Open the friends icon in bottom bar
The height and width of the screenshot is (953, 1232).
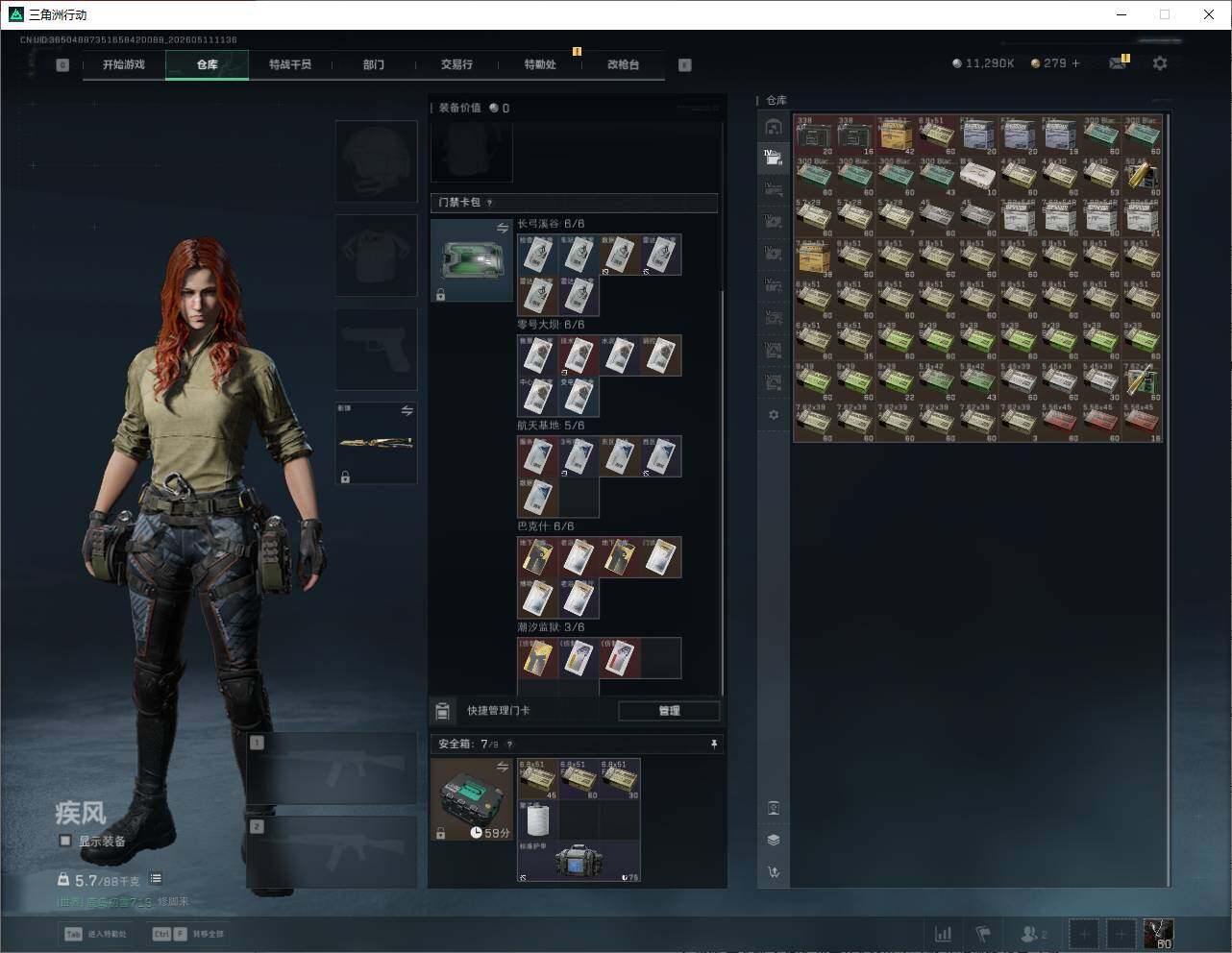point(1034,934)
